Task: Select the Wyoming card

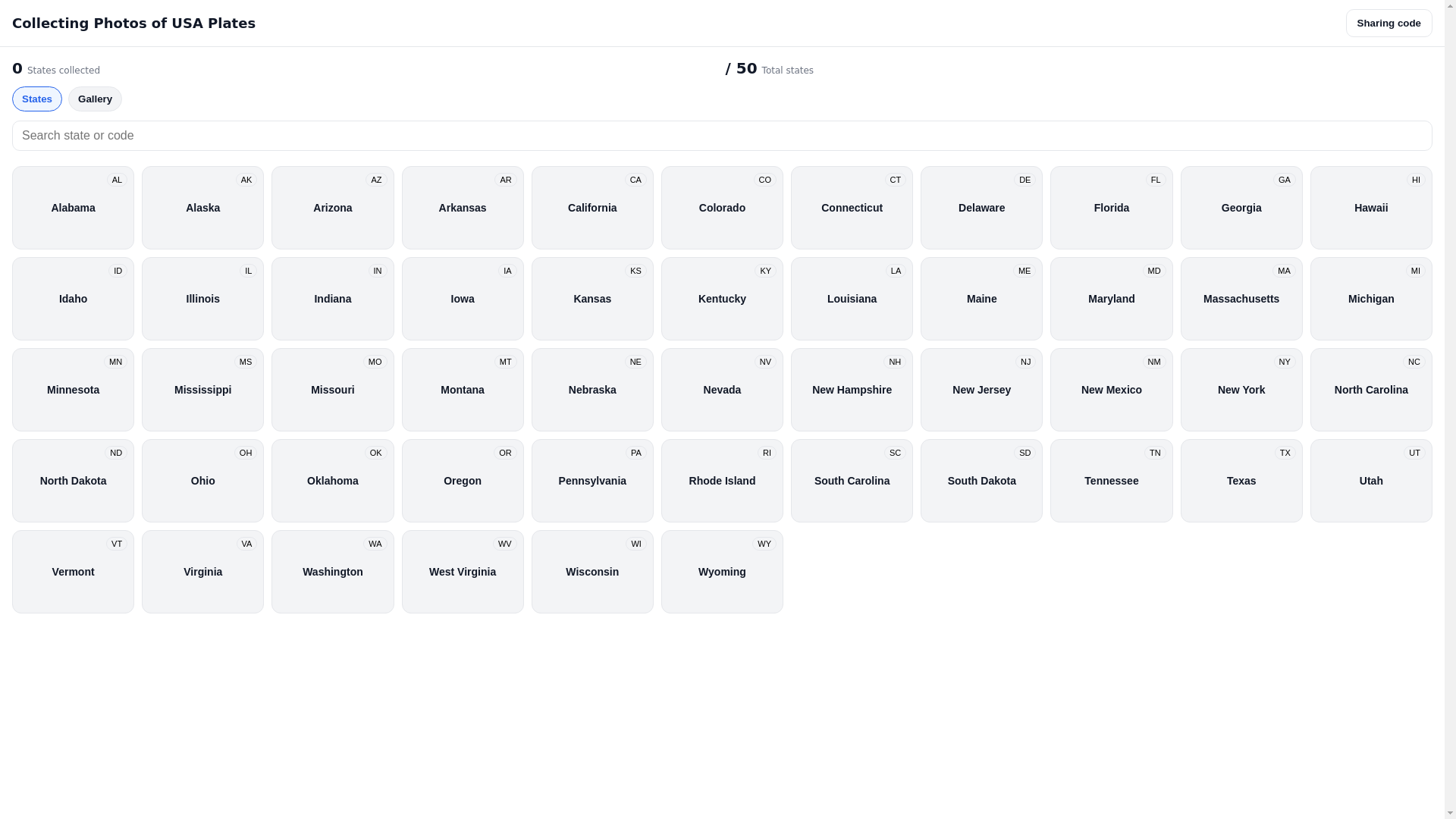Action: pyautogui.click(x=722, y=572)
